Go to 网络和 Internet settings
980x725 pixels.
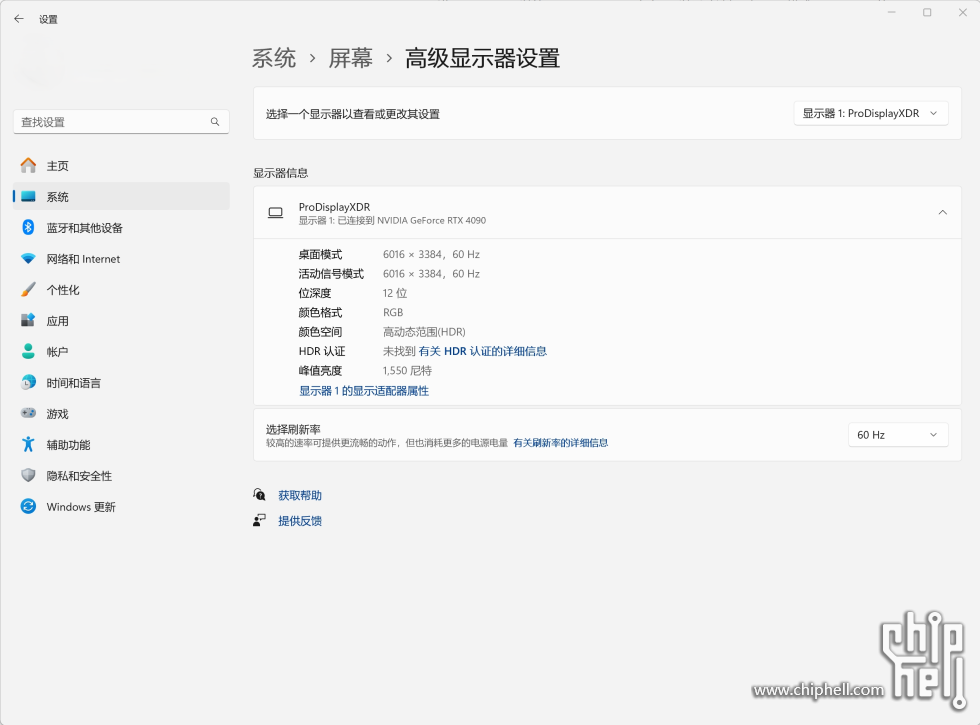click(121, 259)
